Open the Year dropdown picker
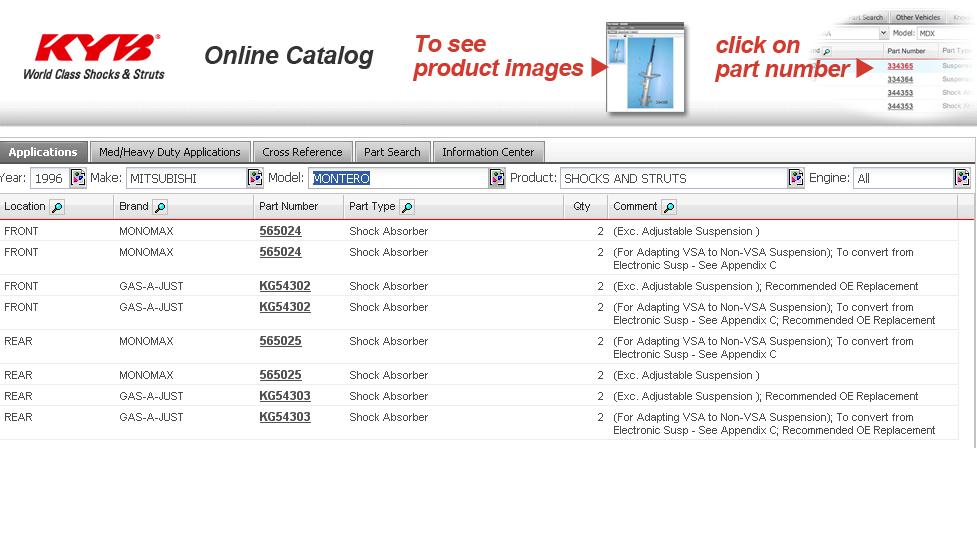This screenshot has height=540, width=977. (x=78, y=178)
